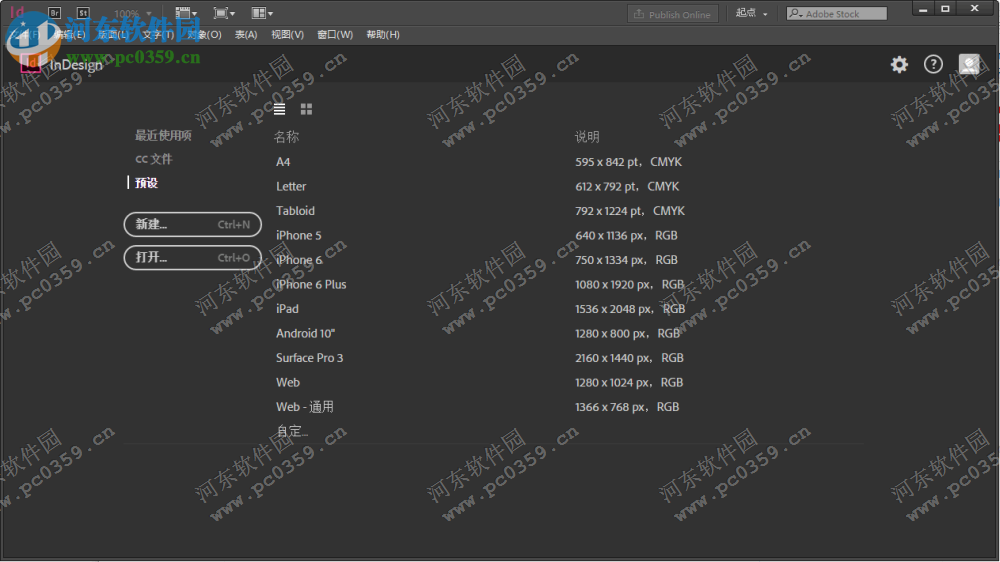1000x562 pixels.
Task: Open settings with the gear icon
Action: pos(899,64)
